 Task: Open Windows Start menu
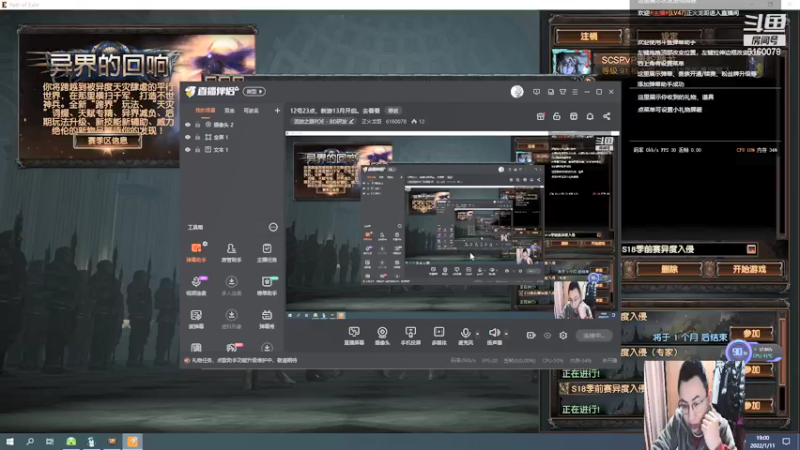tap(10, 441)
